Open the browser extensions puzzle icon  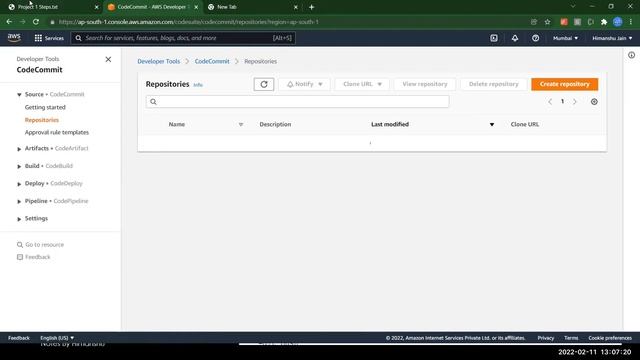[604, 22]
